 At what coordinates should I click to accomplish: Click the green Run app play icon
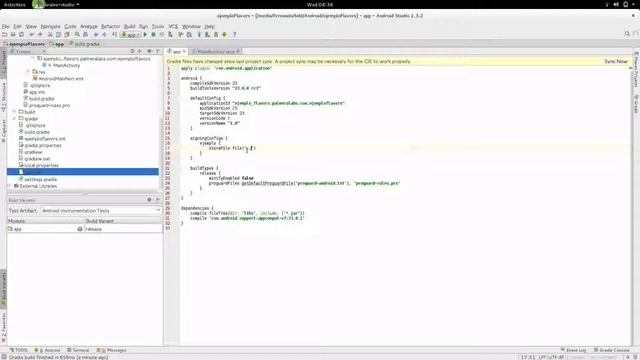[x=145, y=35]
